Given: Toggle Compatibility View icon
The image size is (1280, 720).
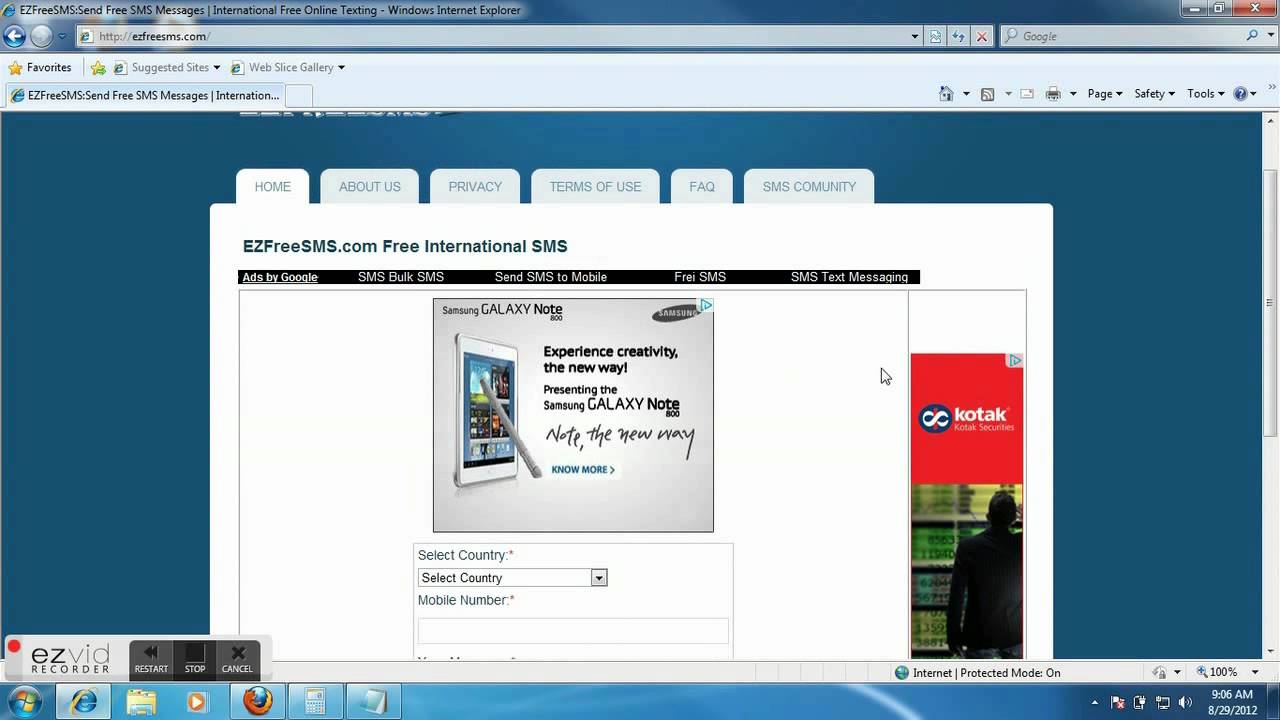Looking at the screenshot, I should (936, 36).
